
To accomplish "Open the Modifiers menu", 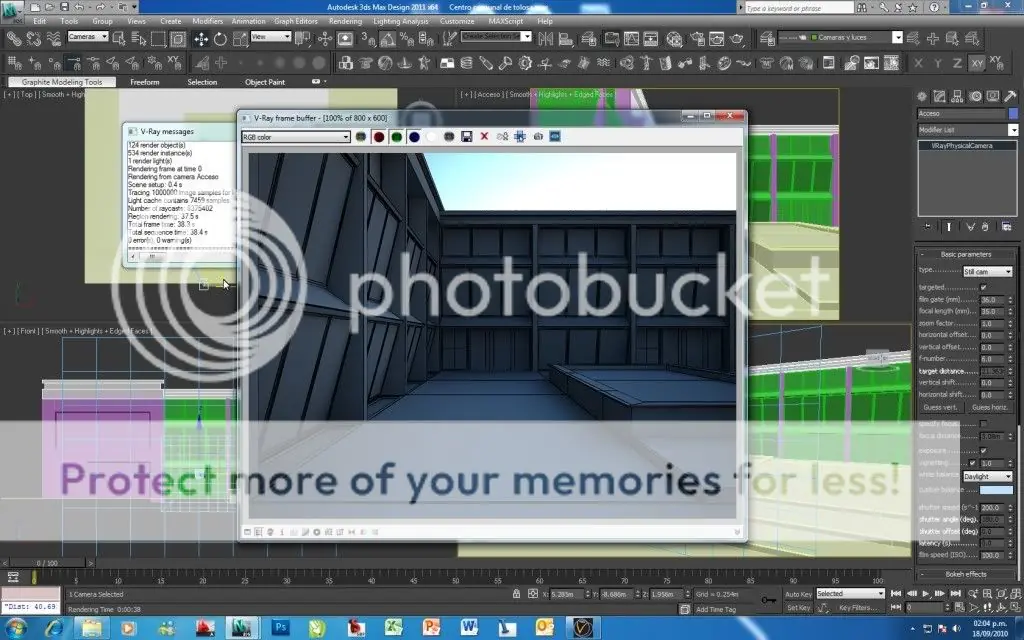I will pos(208,21).
